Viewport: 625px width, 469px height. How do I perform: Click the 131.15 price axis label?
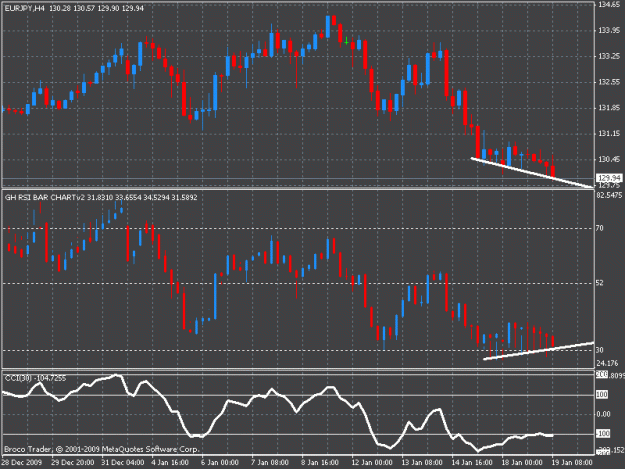[609, 133]
